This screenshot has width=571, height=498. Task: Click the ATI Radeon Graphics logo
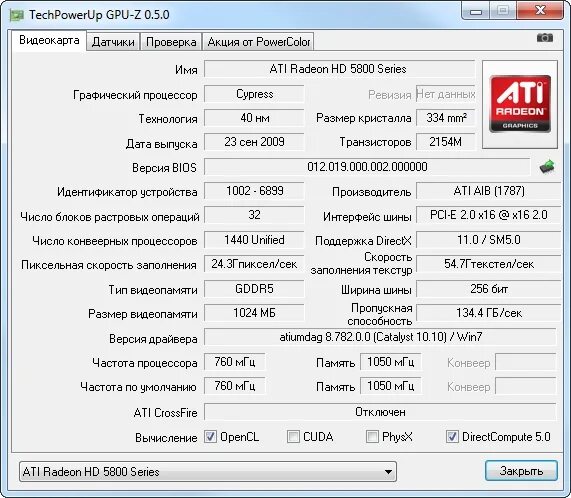click(520, 104)
